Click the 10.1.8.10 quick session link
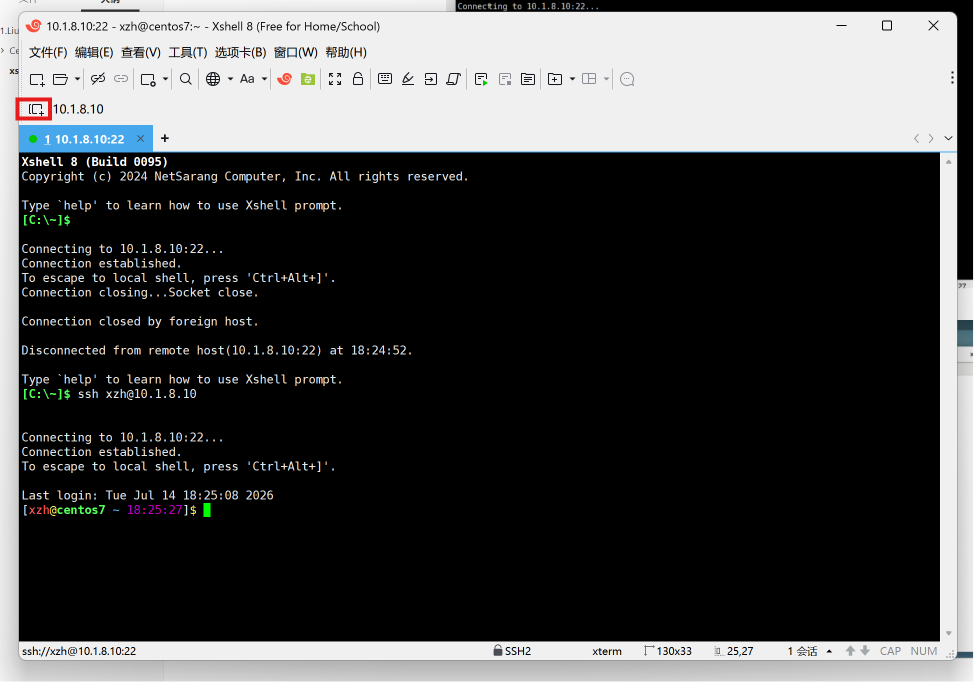Screen dimensions: 974x682 click(78, 109)
